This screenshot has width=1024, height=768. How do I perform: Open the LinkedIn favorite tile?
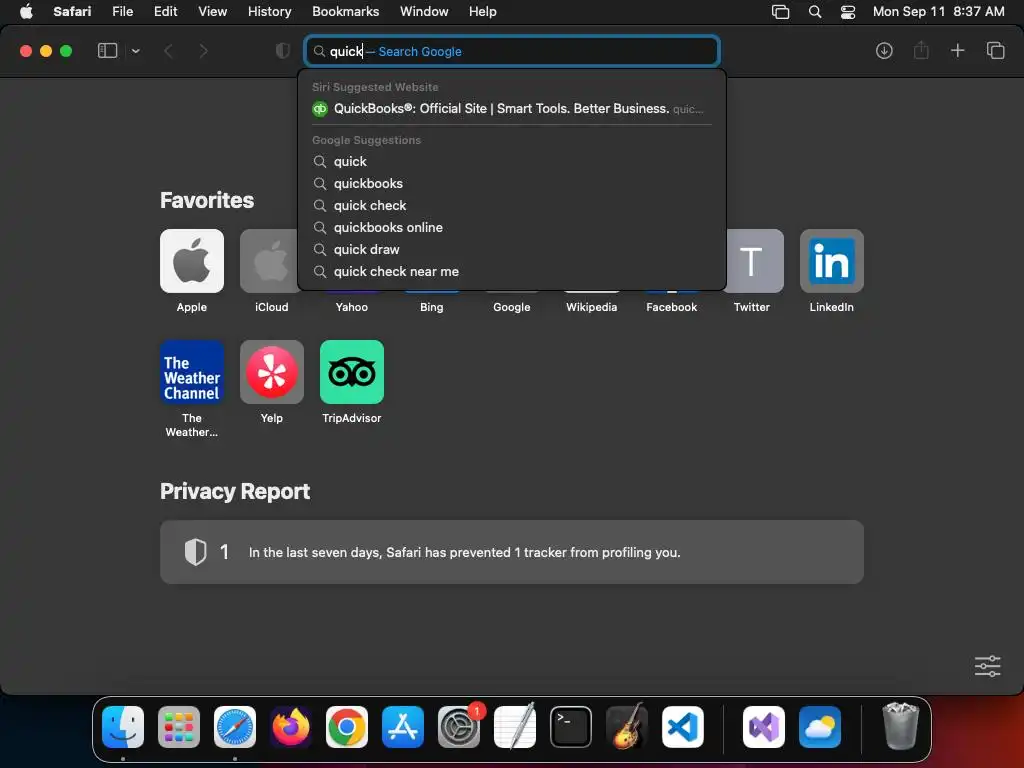point(832,261)
